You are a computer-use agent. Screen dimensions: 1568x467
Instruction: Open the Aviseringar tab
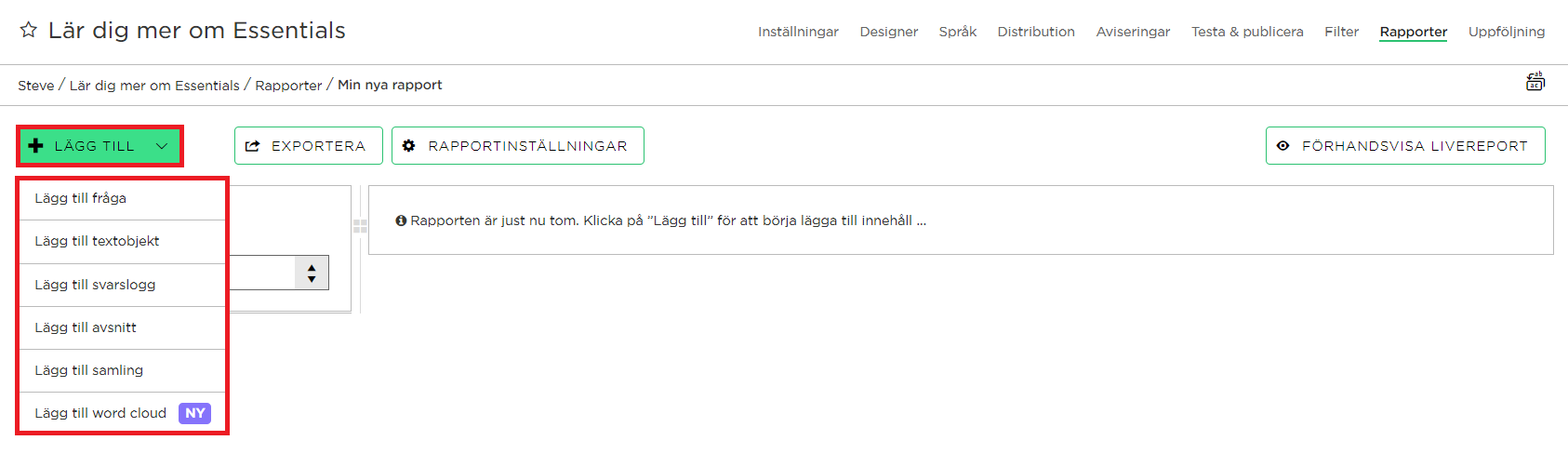[1133, 32]
